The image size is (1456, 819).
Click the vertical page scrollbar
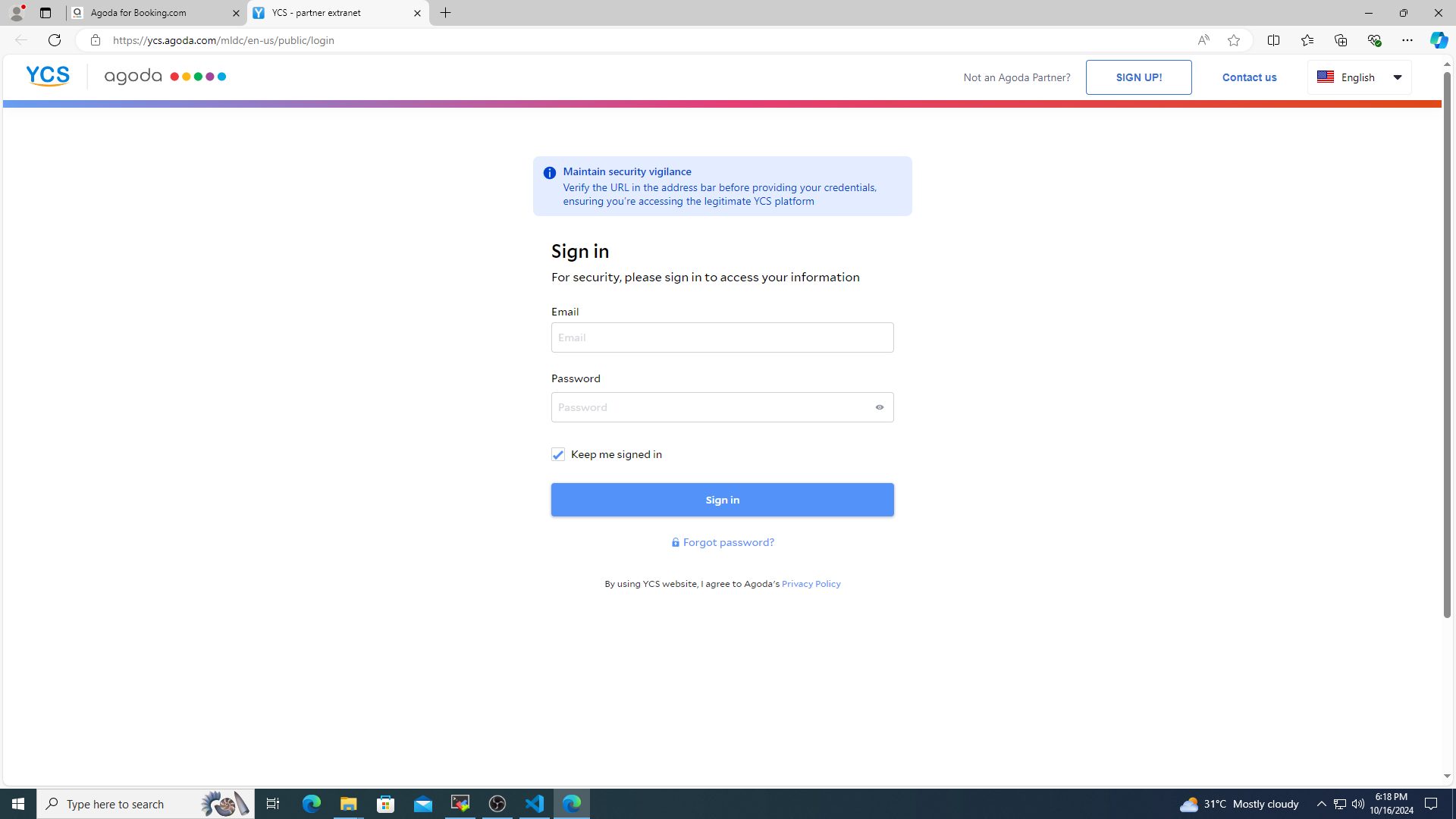click(x=1447, y=345)
